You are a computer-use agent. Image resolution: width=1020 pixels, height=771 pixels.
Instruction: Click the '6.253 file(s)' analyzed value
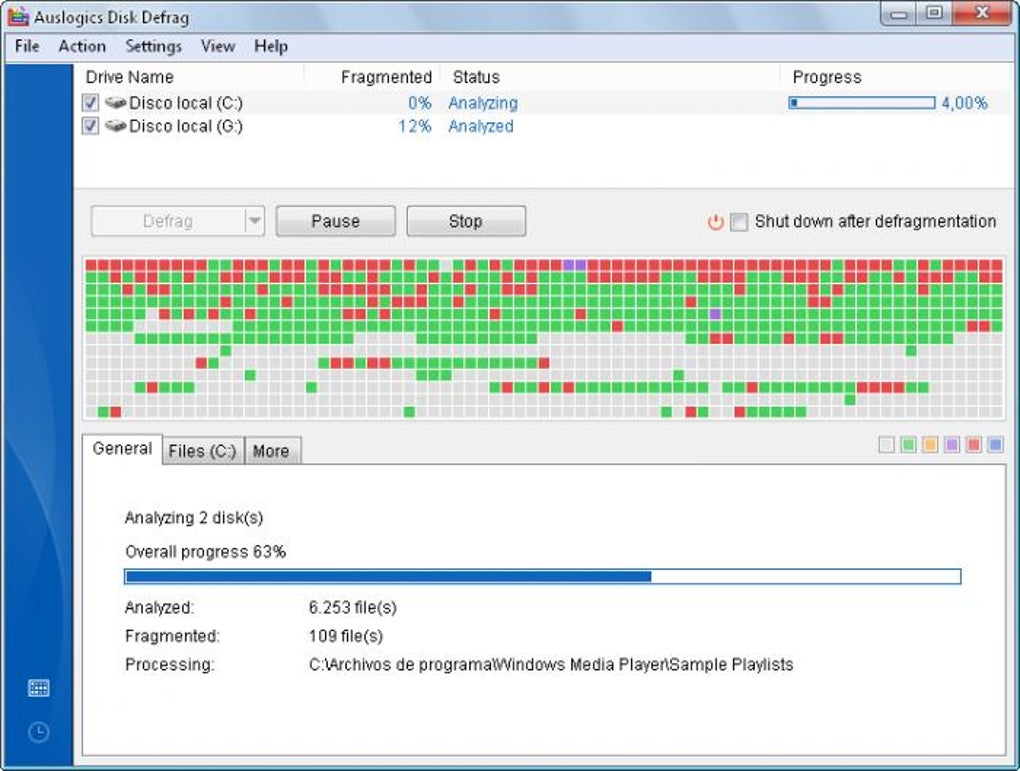(353, 607)
